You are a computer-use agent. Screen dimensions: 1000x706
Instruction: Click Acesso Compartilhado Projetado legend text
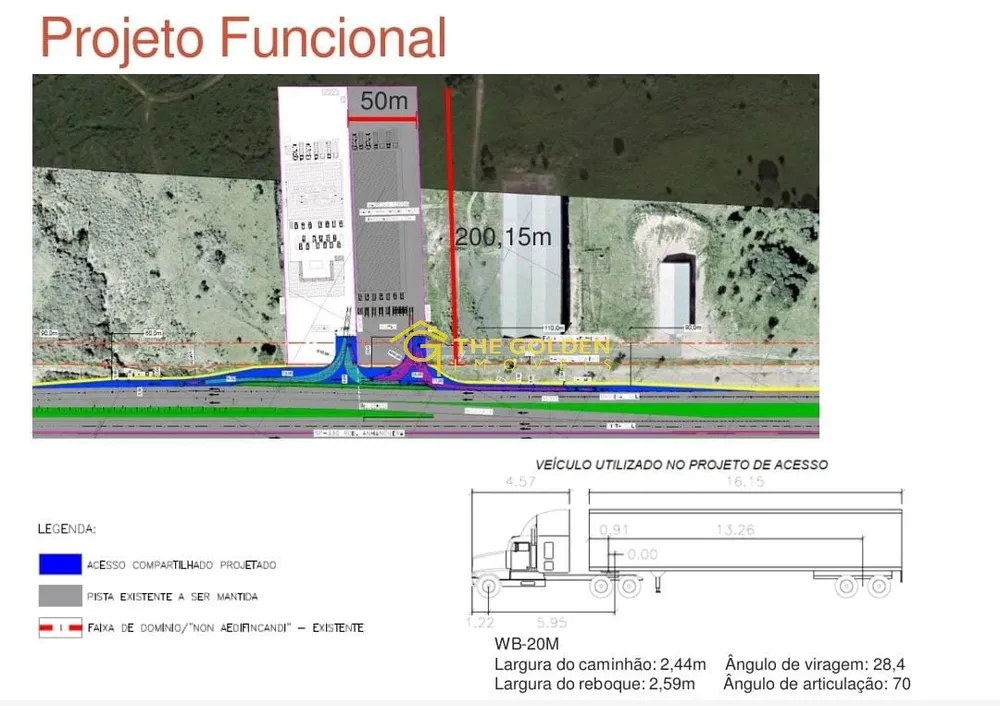182,565
